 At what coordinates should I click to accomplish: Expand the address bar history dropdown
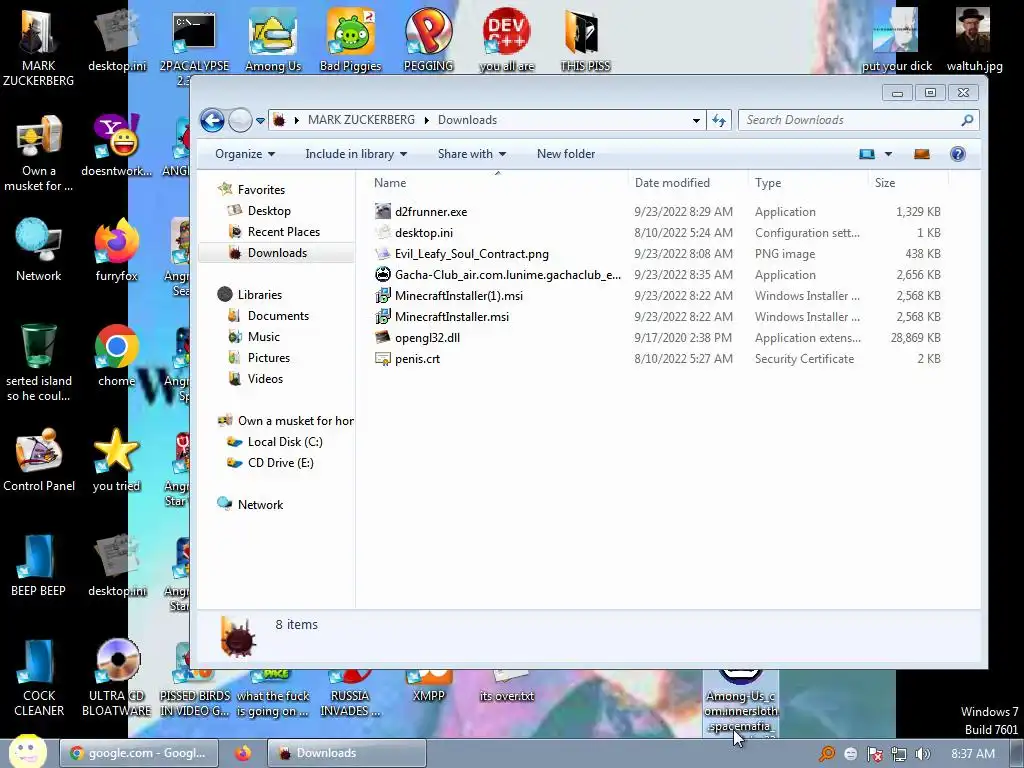696,120
